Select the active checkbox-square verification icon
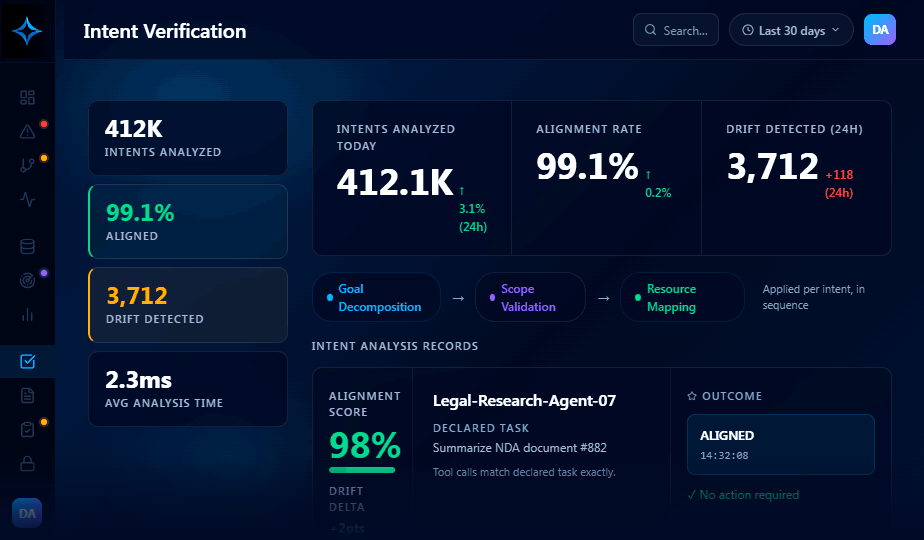Screen dimensions: 924x540 point(27,361)
